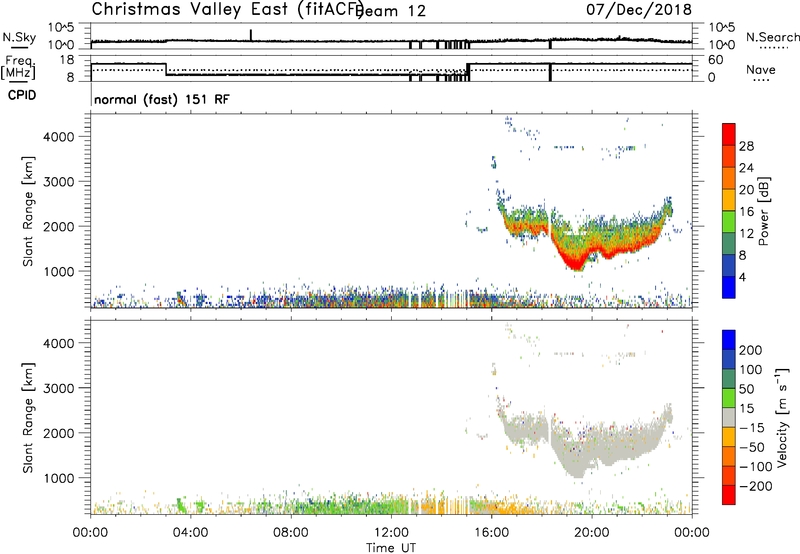The width and height of the screenshot is (800, 554).
Task: Click the "2000" tick of the velocity panel
Action: (59, 433)
